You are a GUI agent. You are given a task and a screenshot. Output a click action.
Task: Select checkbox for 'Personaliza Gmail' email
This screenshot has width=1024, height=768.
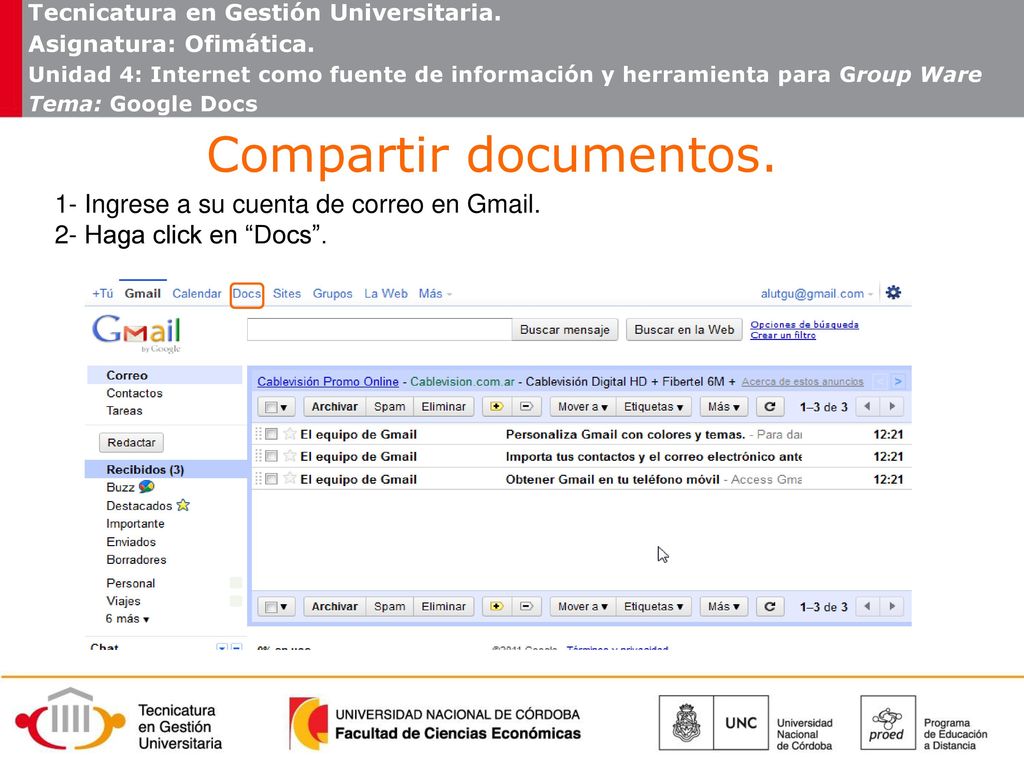(x=272, y=434)
